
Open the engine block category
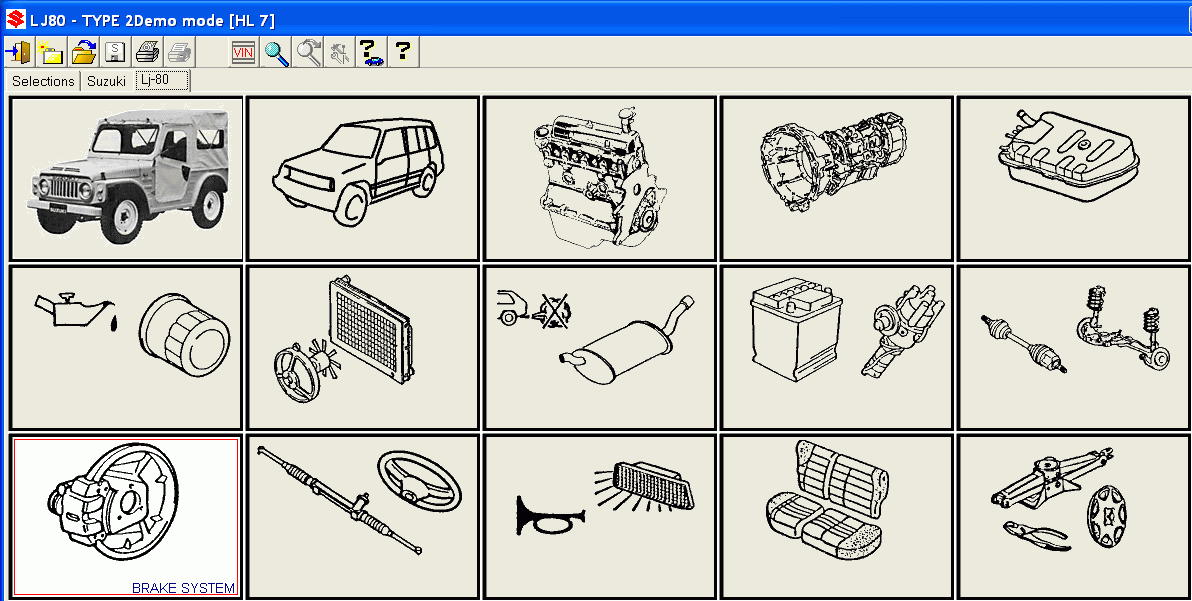(x=601, y=179)
